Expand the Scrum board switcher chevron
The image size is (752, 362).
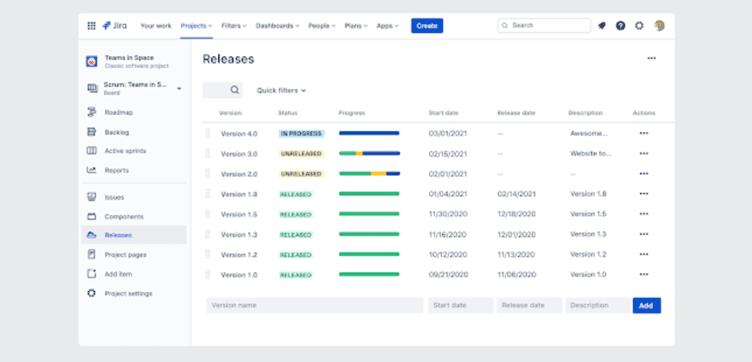click(179, 89)
